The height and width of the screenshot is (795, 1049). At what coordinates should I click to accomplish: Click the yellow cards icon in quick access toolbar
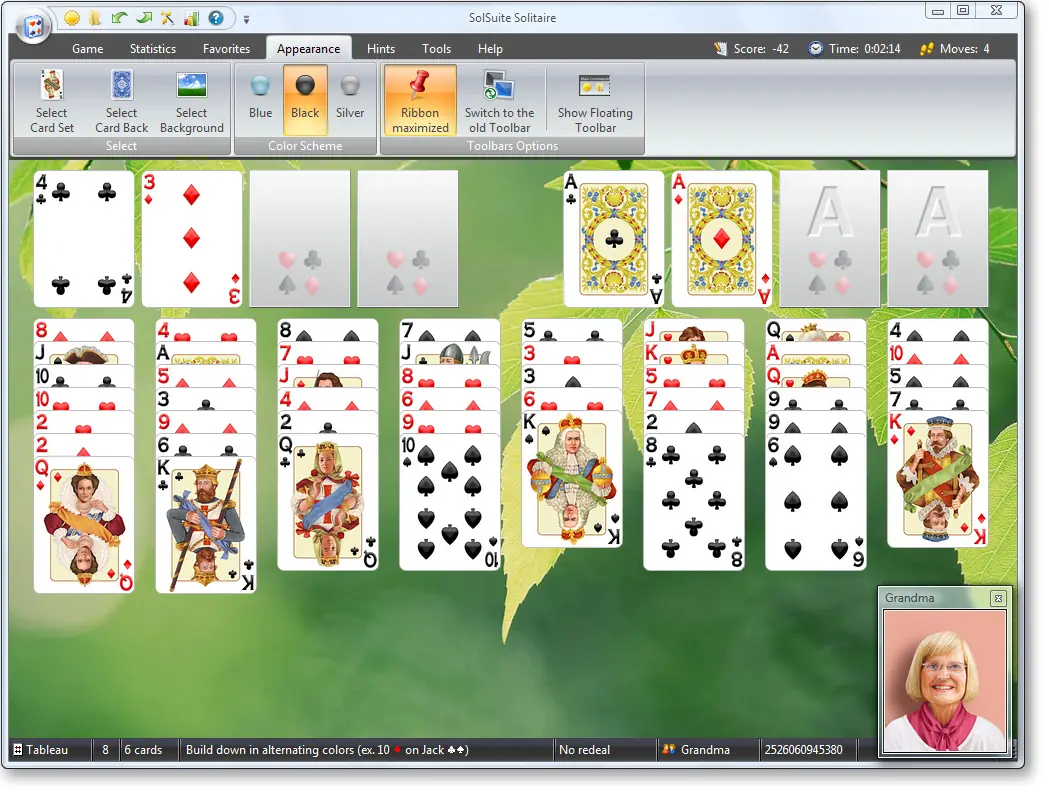point(94,18)
